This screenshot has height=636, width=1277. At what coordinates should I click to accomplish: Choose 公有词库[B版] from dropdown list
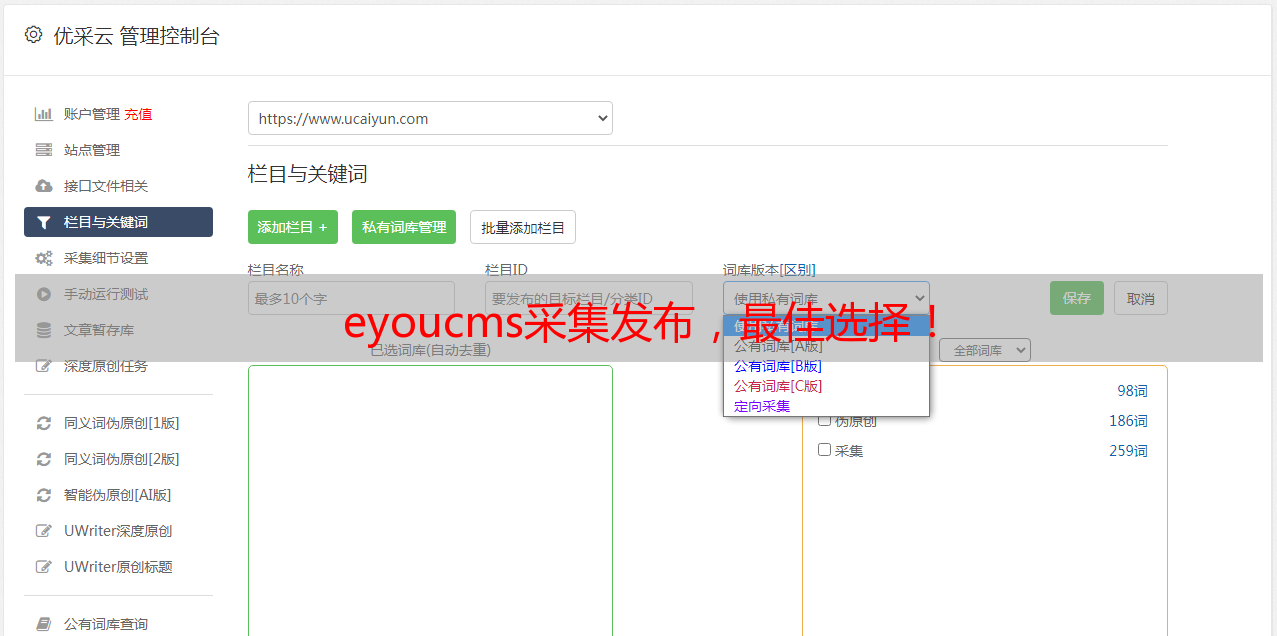pyautogui.click(x=826, y=366)
